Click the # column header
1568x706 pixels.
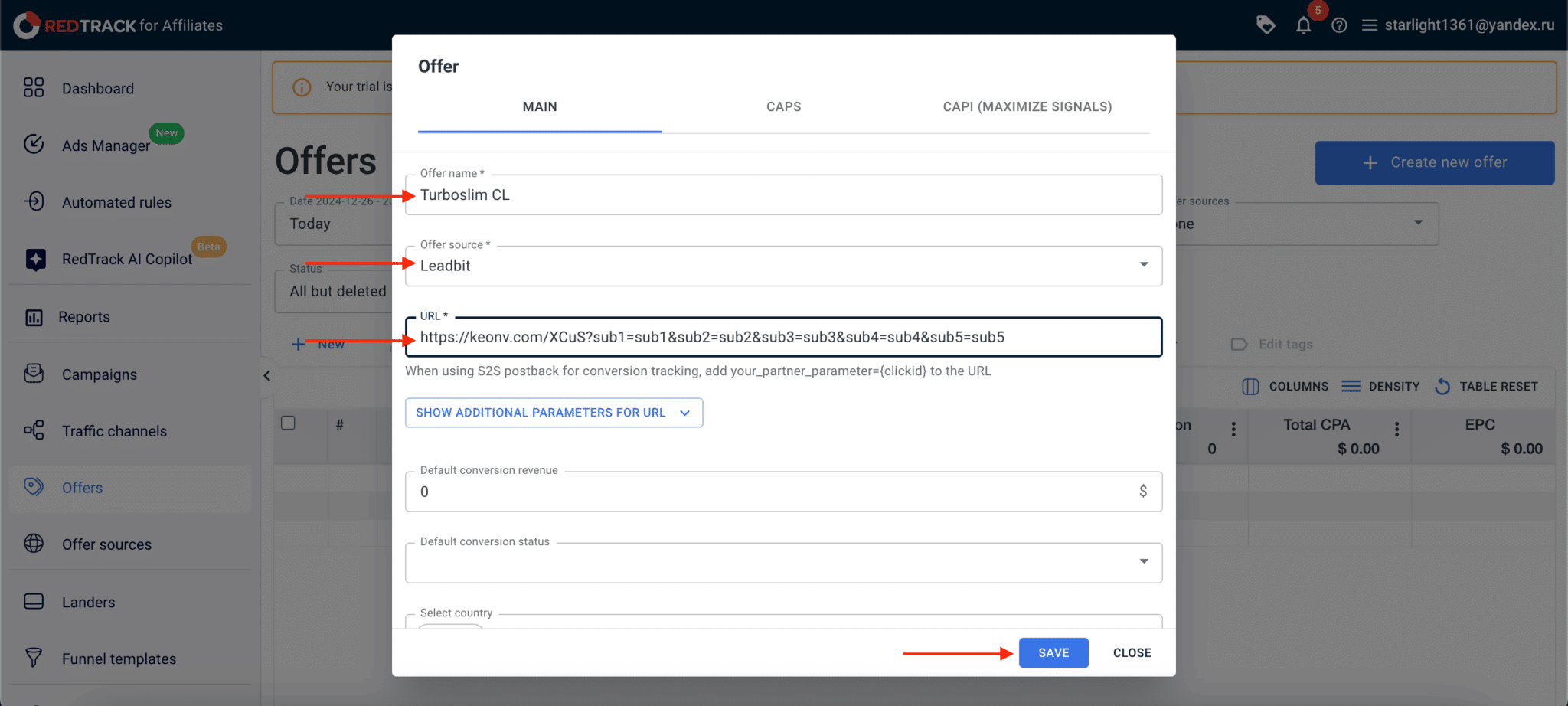tap(339, 425)
